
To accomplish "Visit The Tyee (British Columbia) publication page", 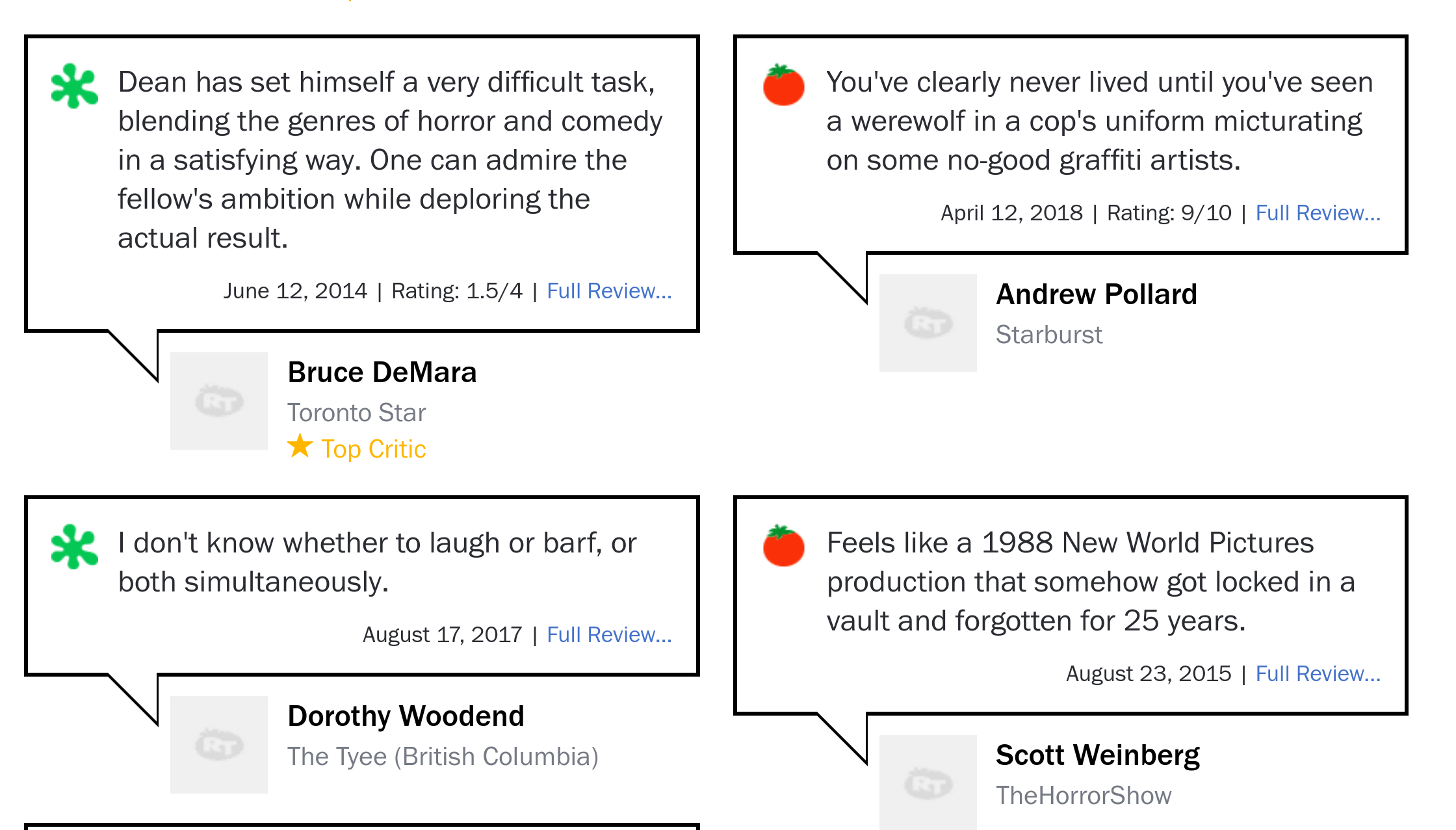I will click(x=443, y=757).
